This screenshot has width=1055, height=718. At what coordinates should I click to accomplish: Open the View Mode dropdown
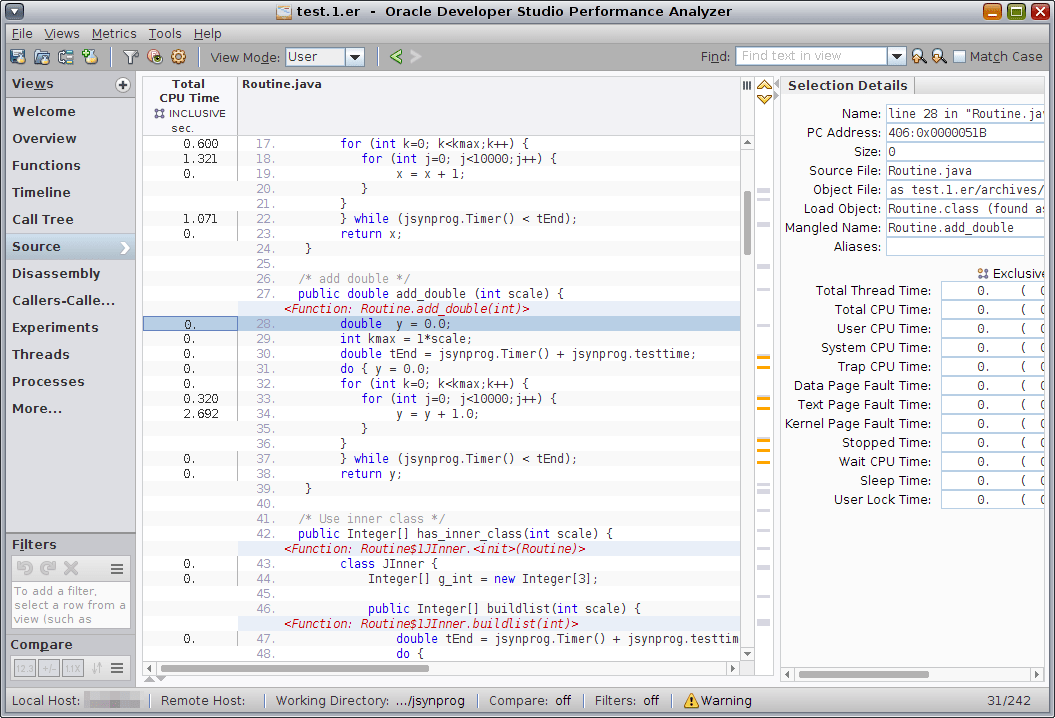355,57
